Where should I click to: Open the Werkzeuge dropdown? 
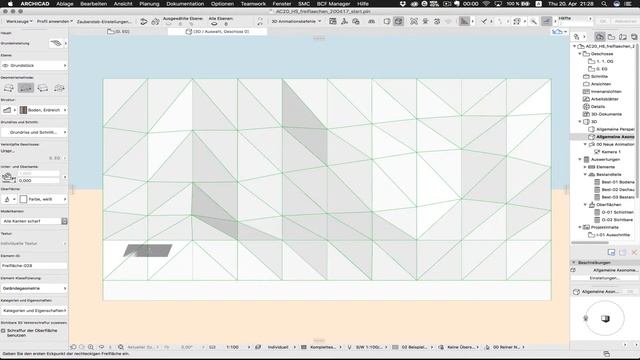(18, 21)
